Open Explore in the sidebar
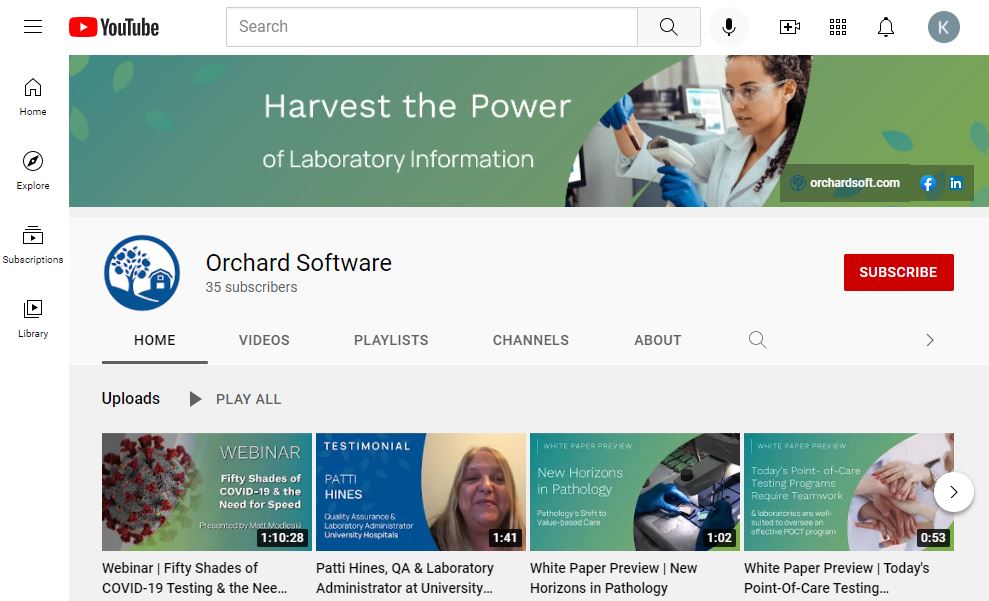989x601 pixels. (x=33, y=170)
